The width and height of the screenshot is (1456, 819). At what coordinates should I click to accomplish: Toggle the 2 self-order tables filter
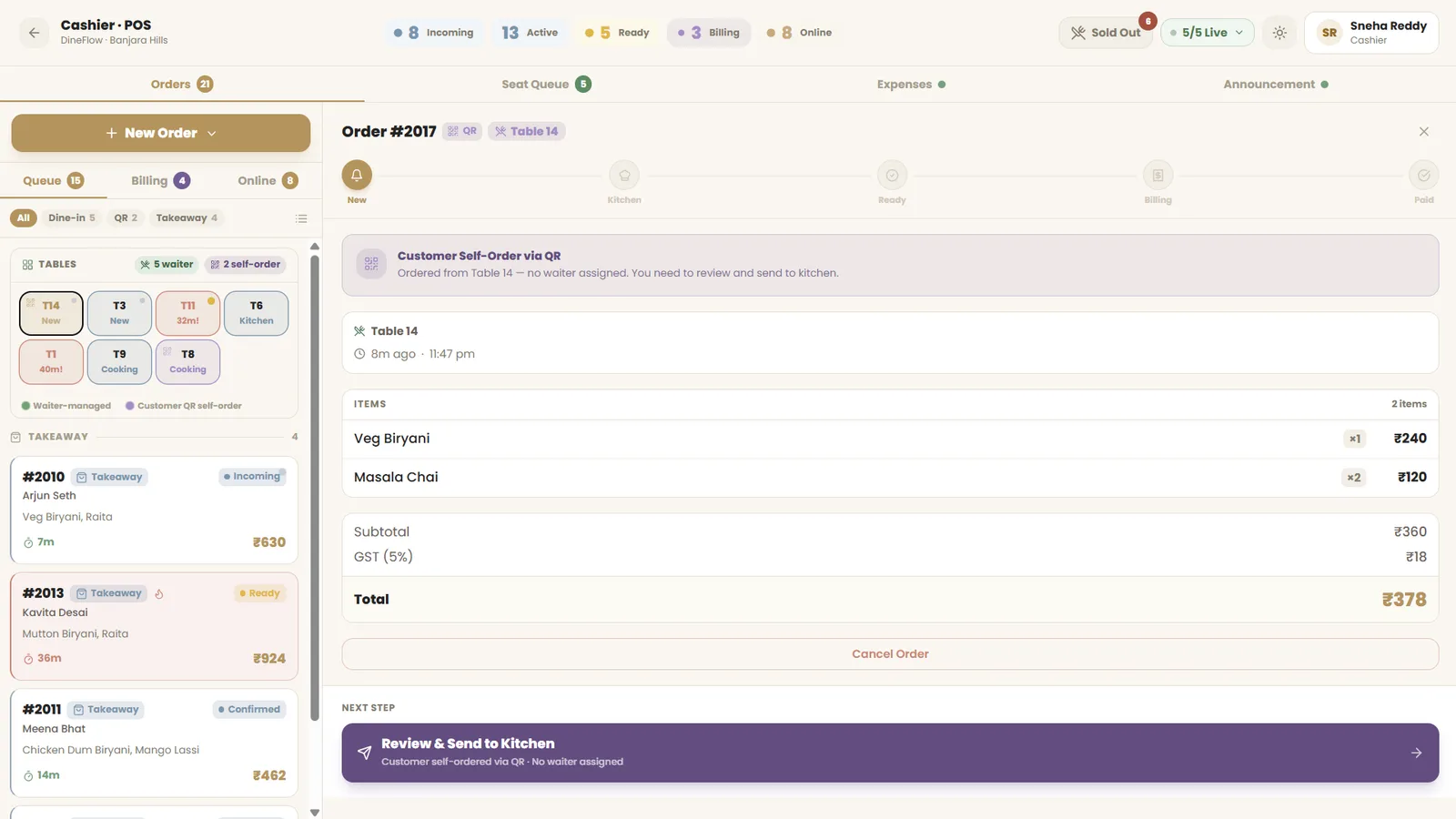coord(246,265)
